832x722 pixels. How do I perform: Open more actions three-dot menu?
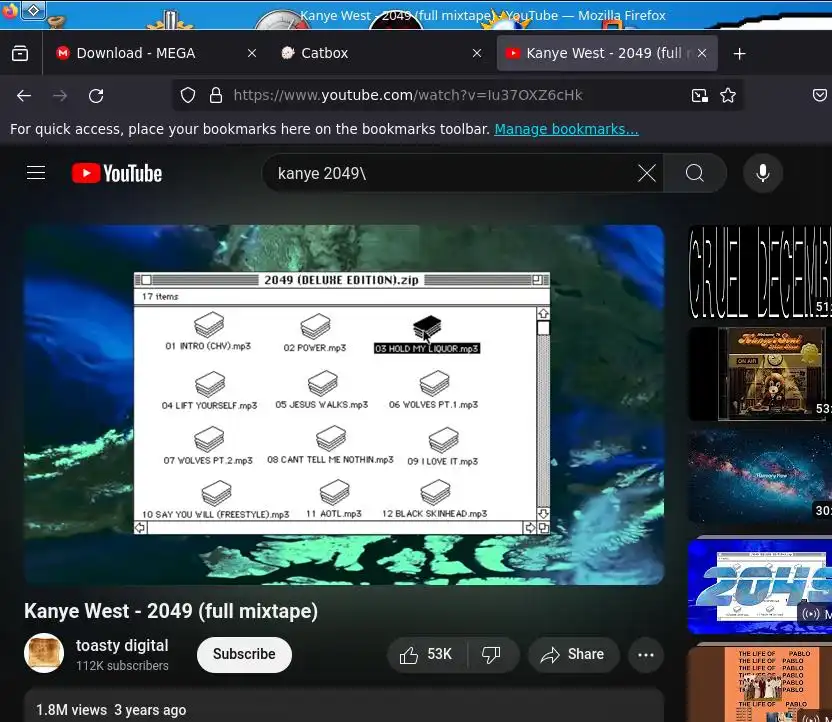coord(646,655)
